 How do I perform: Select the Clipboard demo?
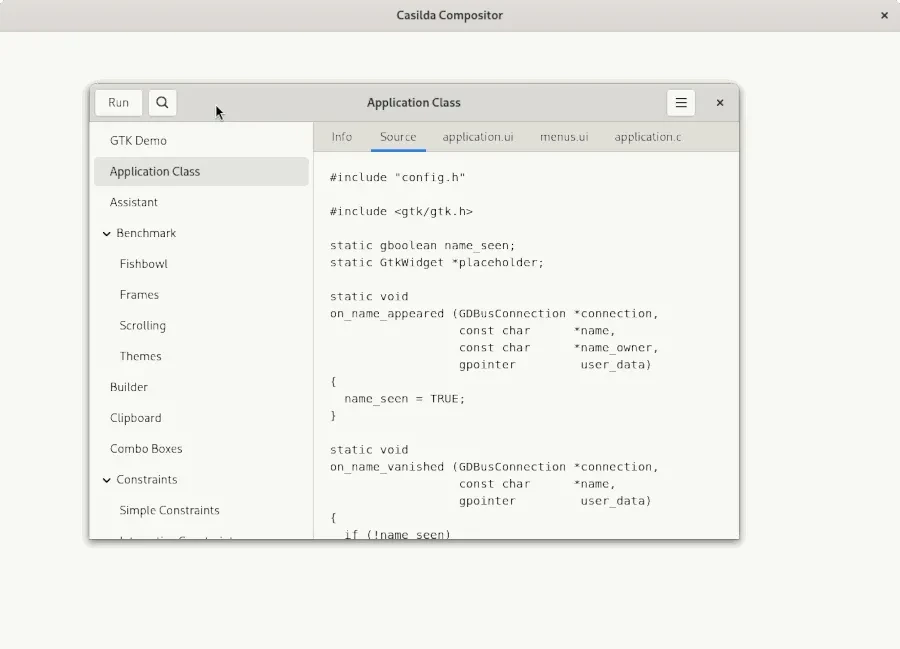[x=135, y=418]
